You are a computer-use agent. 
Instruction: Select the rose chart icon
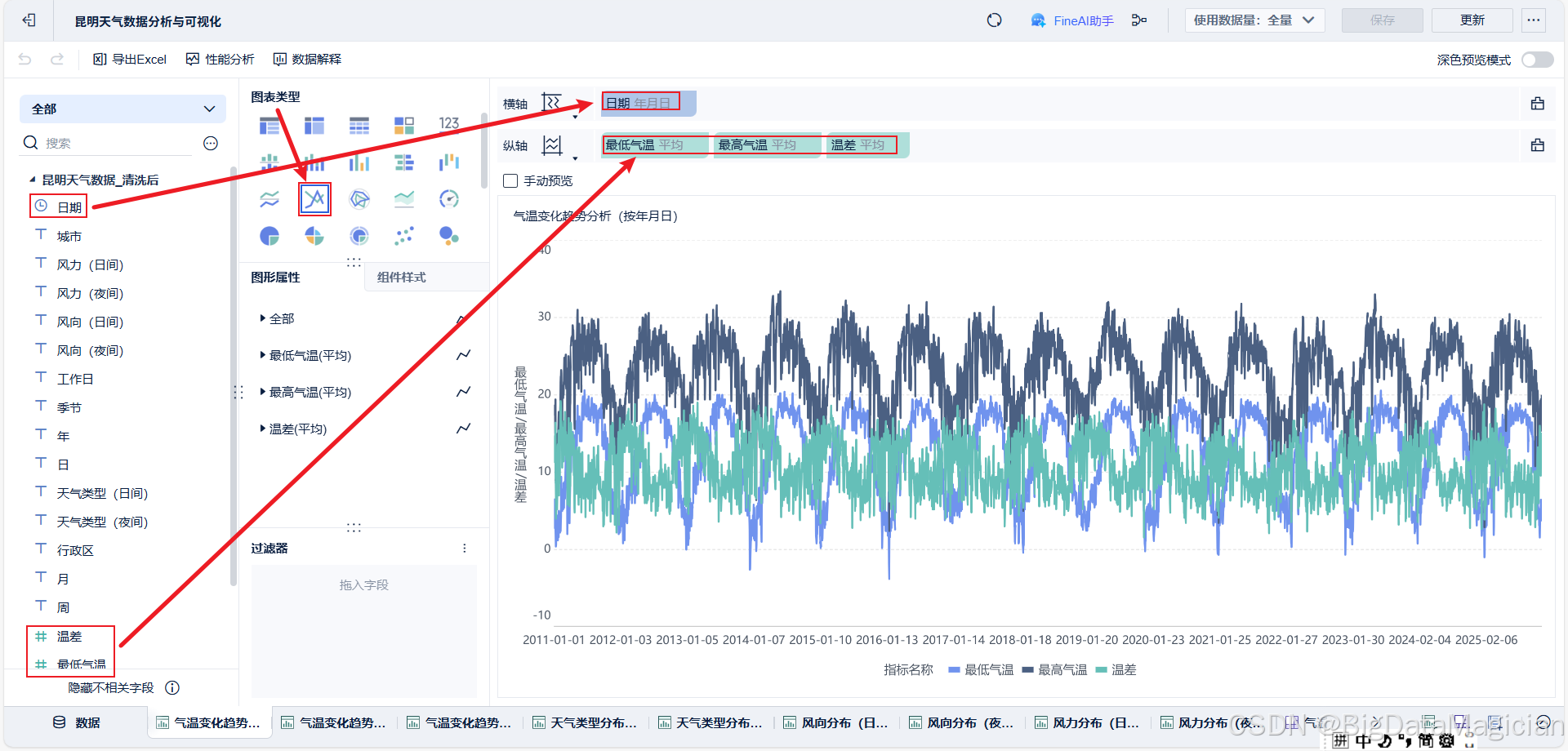pyautogui.click(x=314, y=236)
